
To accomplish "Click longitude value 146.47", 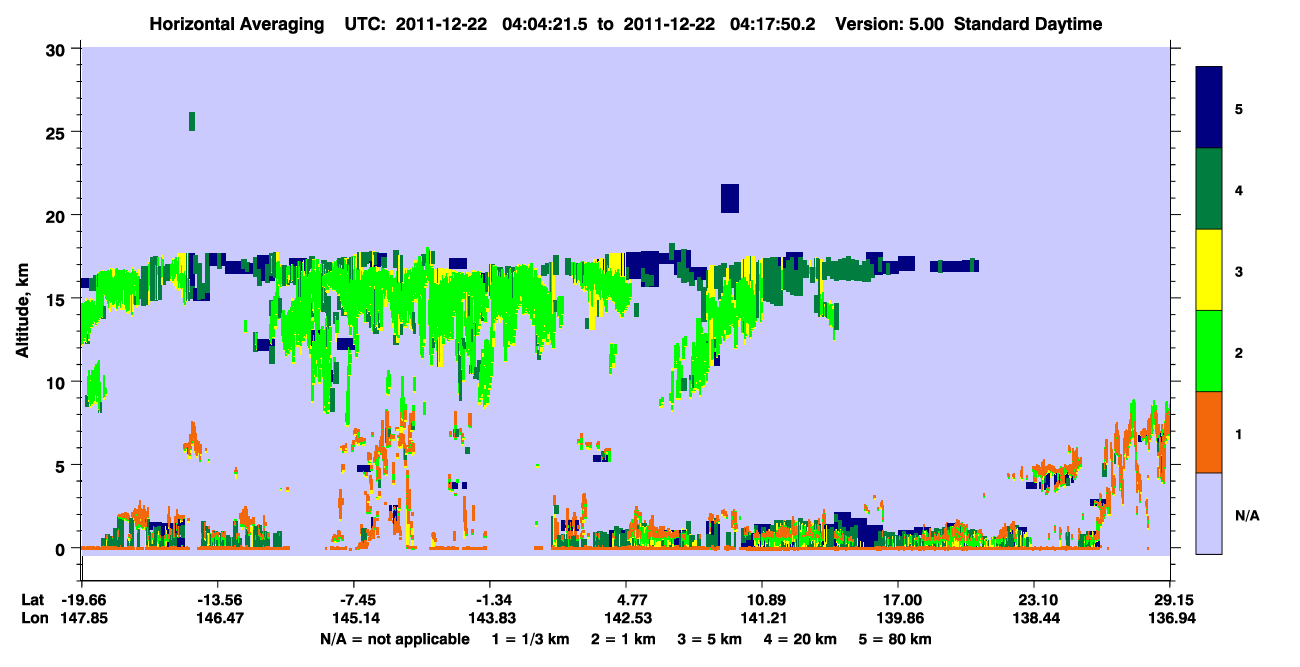I will coord(218,619).
